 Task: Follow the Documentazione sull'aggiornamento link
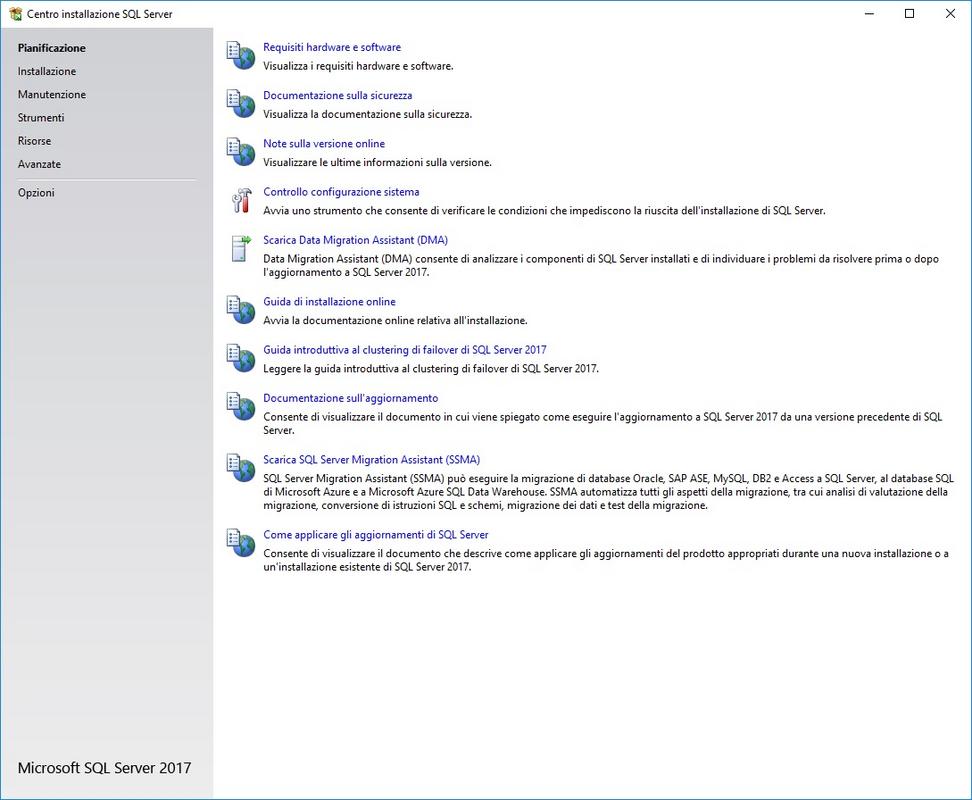tap(350, 398)
